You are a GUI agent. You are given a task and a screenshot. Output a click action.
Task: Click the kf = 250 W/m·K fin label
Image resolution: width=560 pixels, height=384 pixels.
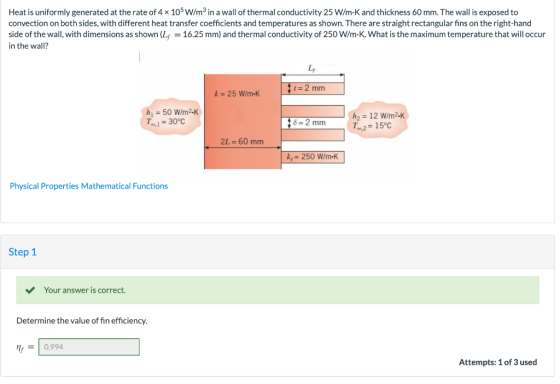click(312, 157)
